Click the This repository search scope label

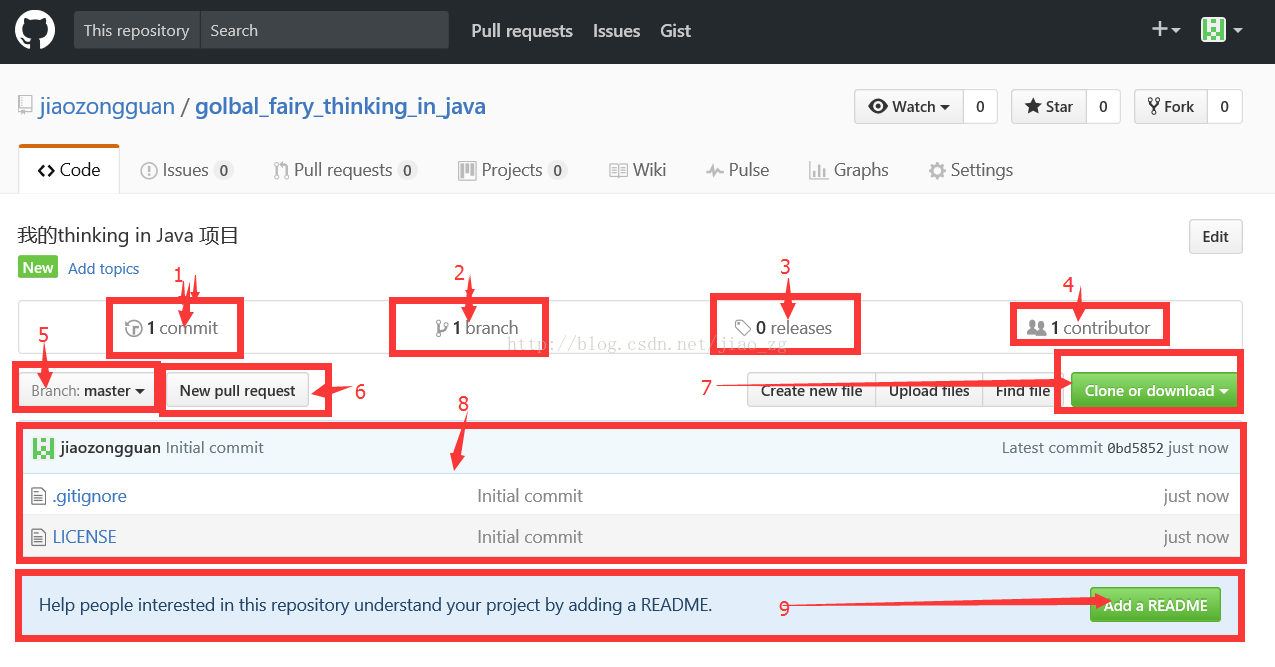pos(137,30)
